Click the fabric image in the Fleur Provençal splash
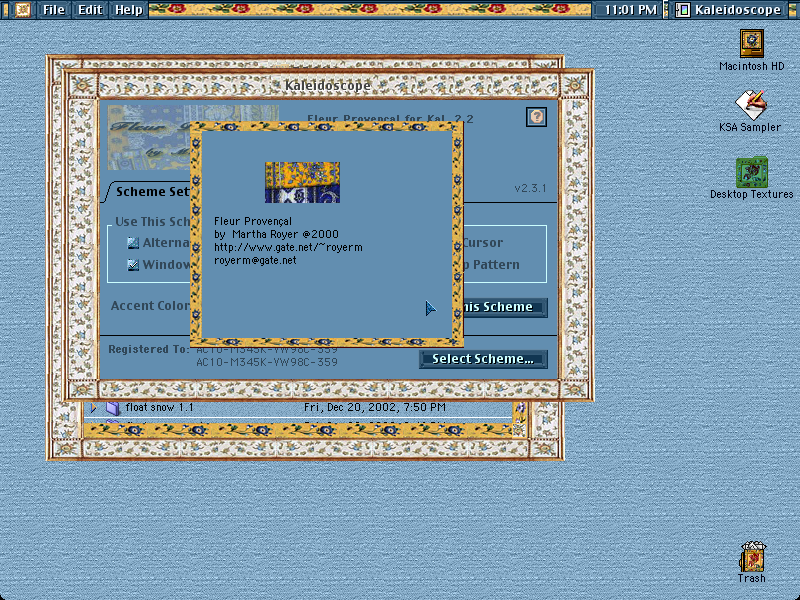This screenshot has width=800, height=600. (x=303, y=182)
